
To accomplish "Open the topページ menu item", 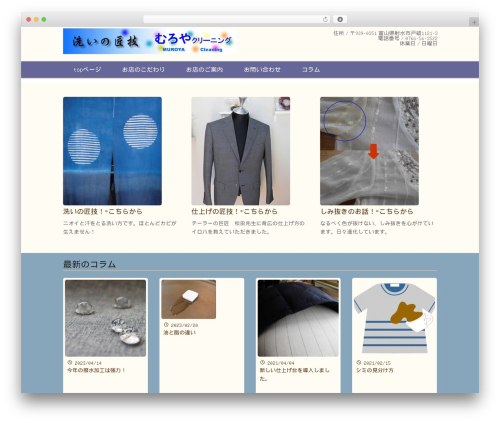I will 87,69.
